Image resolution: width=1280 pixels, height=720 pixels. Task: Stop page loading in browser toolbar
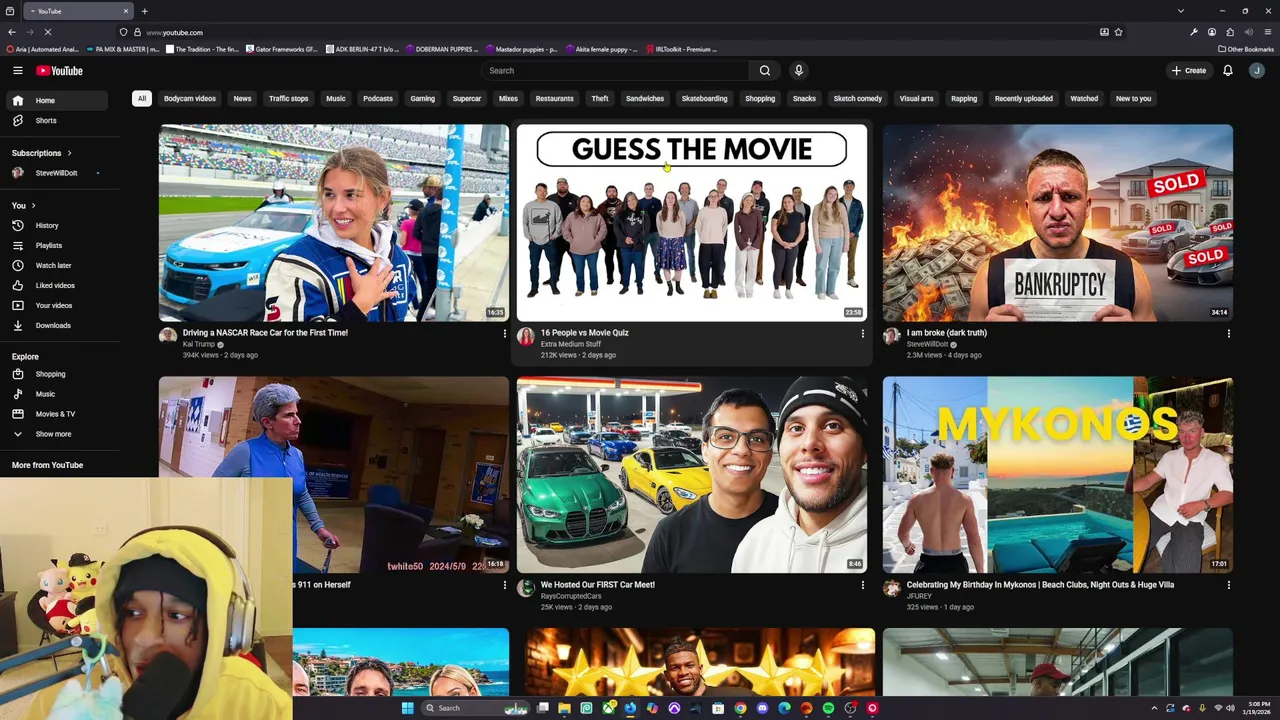pyautogui.click(x=48, y=32)
